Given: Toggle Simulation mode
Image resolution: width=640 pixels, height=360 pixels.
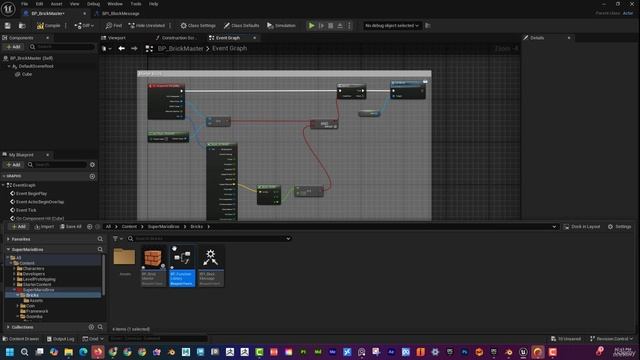Looking at the screenshot, I should (281, 26).
